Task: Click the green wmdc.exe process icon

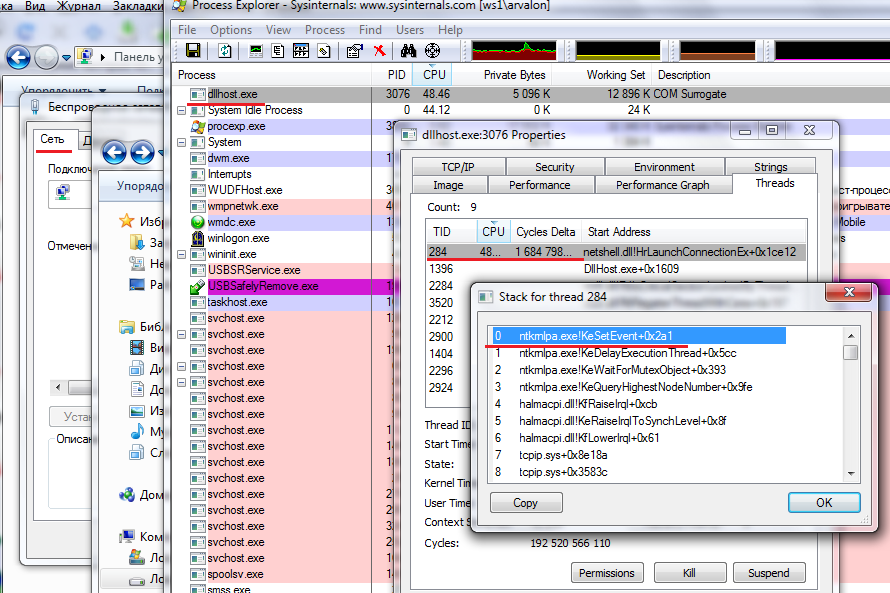Action: (x=198, y=222)
